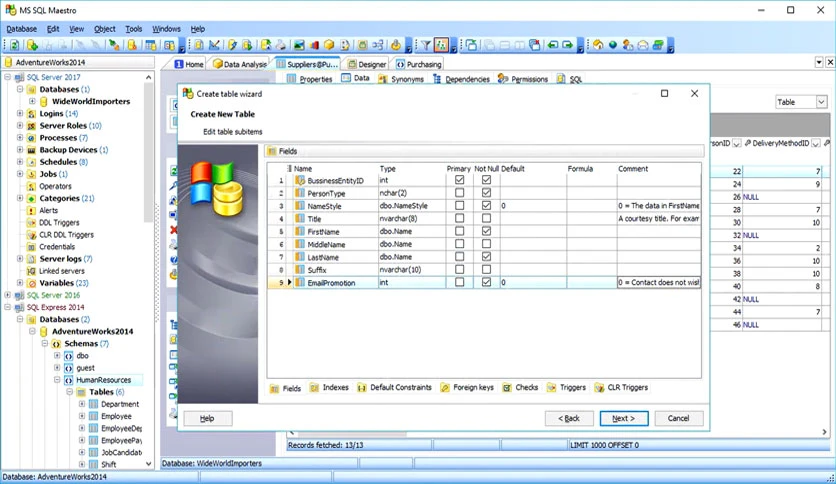Click the Help button in wizard
This screenshot has height=484, width=836.
tap(207, 418)
